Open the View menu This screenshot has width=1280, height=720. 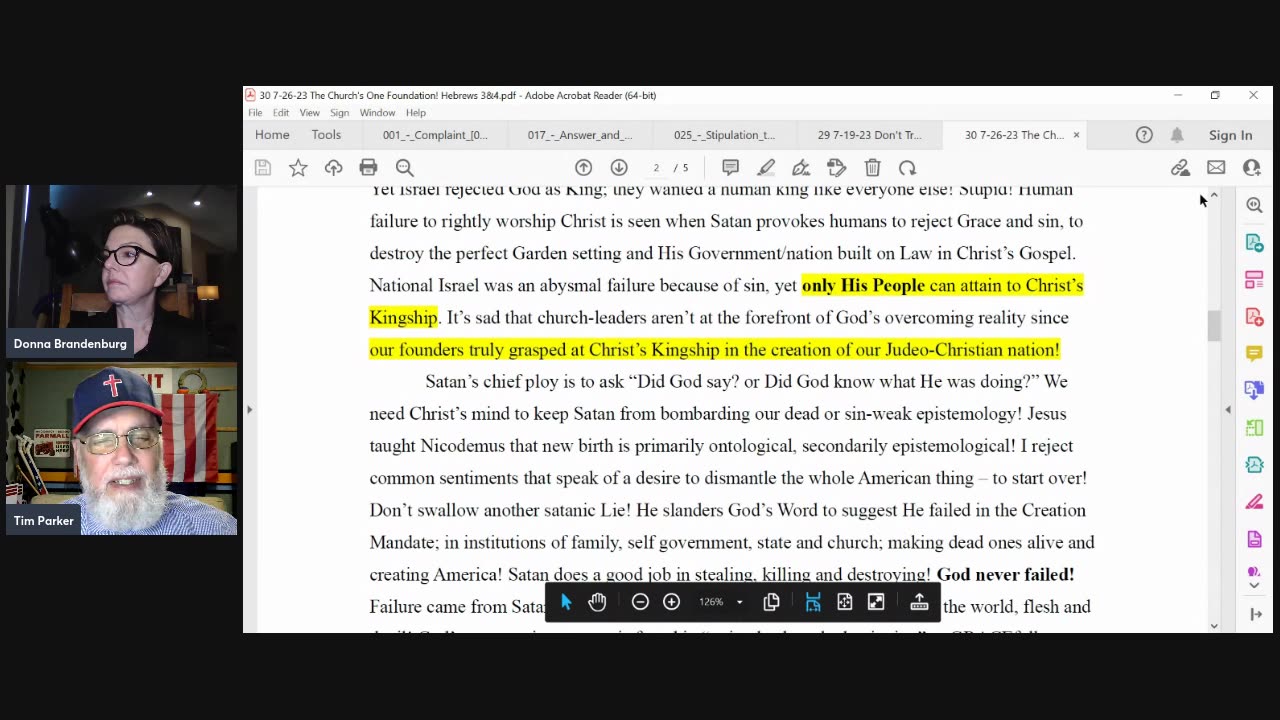click(310, 113)
